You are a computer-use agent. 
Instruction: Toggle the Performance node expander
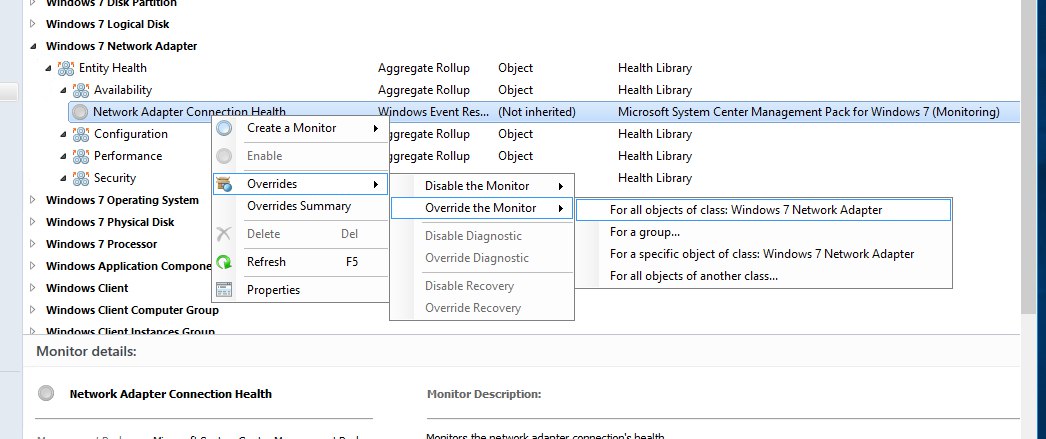pyautogui.click(x=64, y=156)
